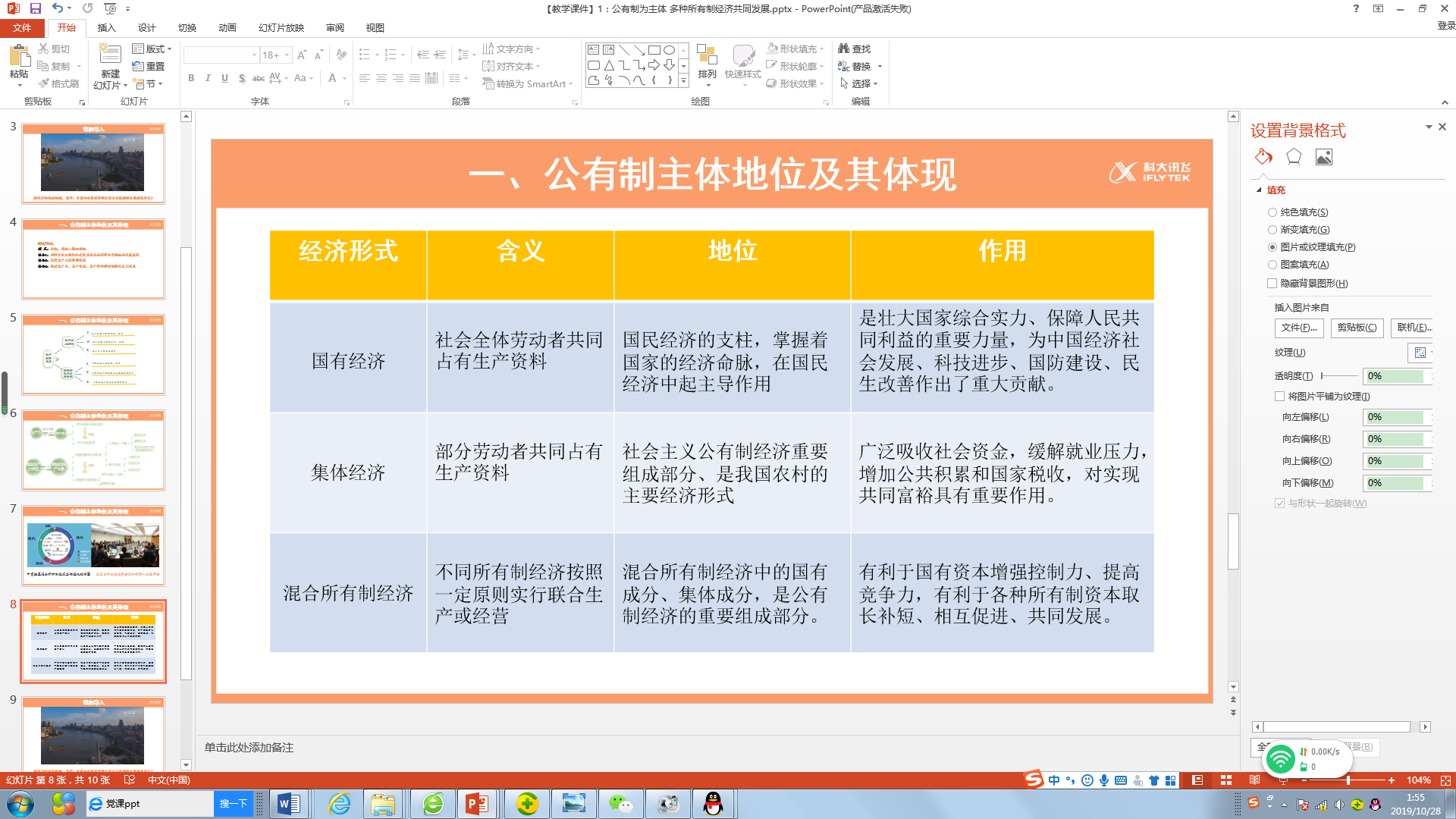Open the Texture (纹理) dropdown
1456x819 pixels.
tap(1421, 353)
